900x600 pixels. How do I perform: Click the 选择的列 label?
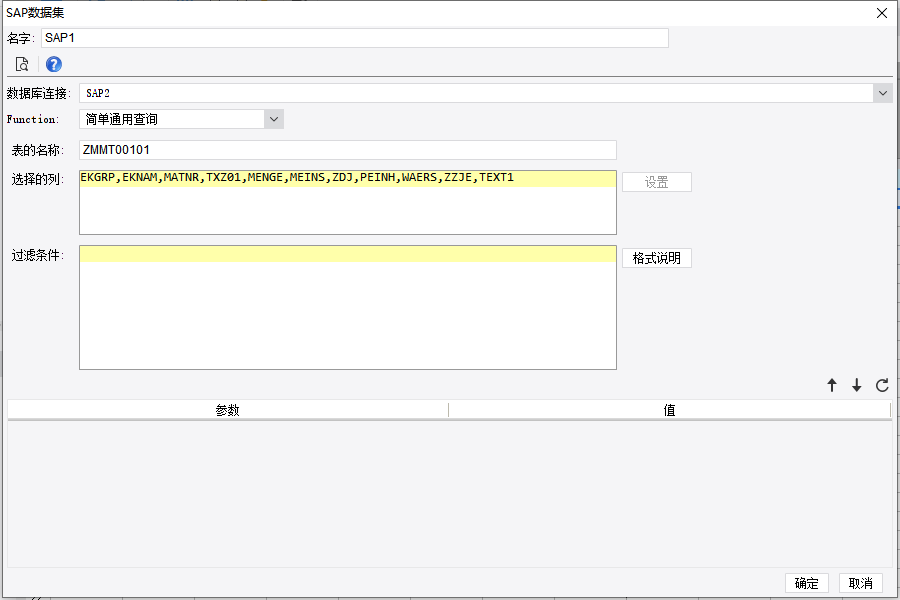point(38,179)
